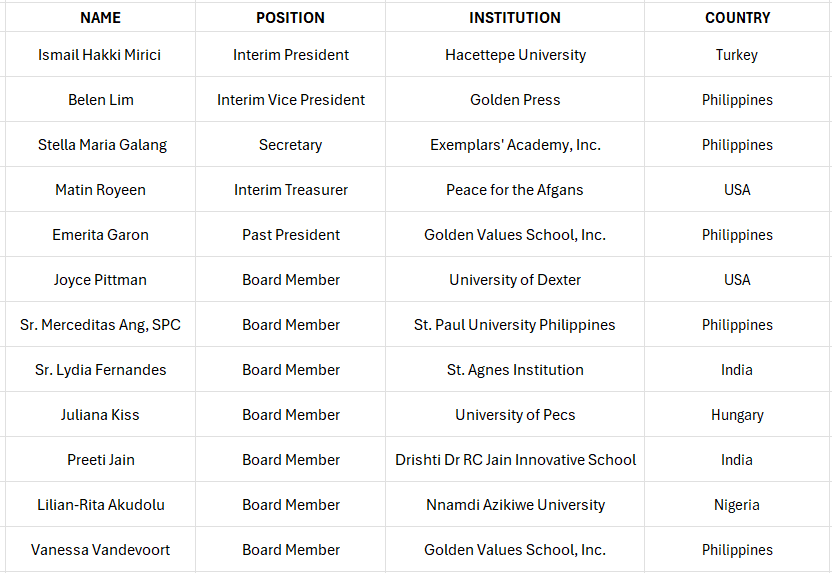Image resolution: width=832 pixels, height=573 pixels.
Task: Click the St. Agnes Institution cell
Action: (x=515, y=370)
